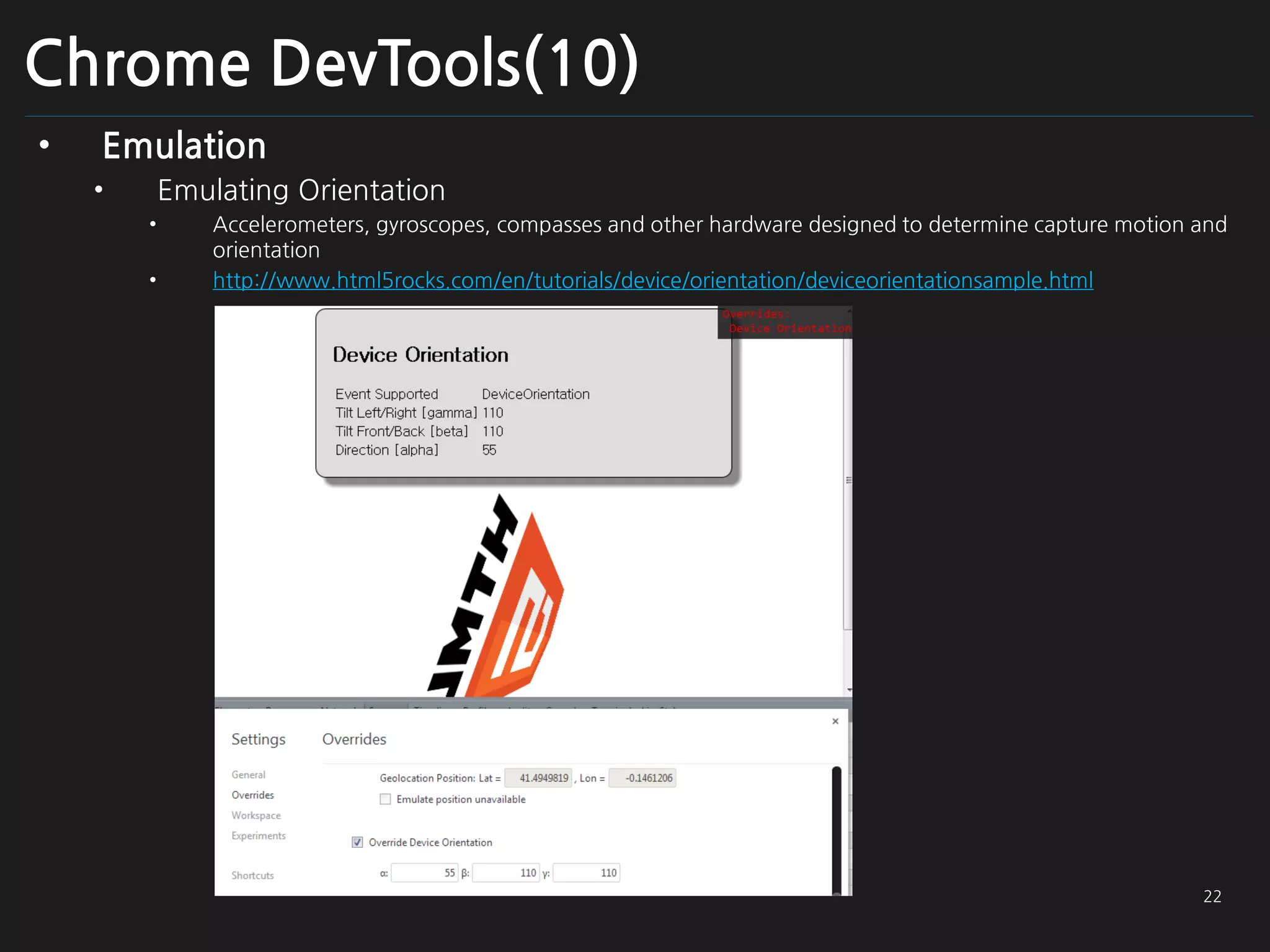Open the html5rocks device orientation sample link
The height and width of the screenshot is (952, 1270).
point(652,280)
